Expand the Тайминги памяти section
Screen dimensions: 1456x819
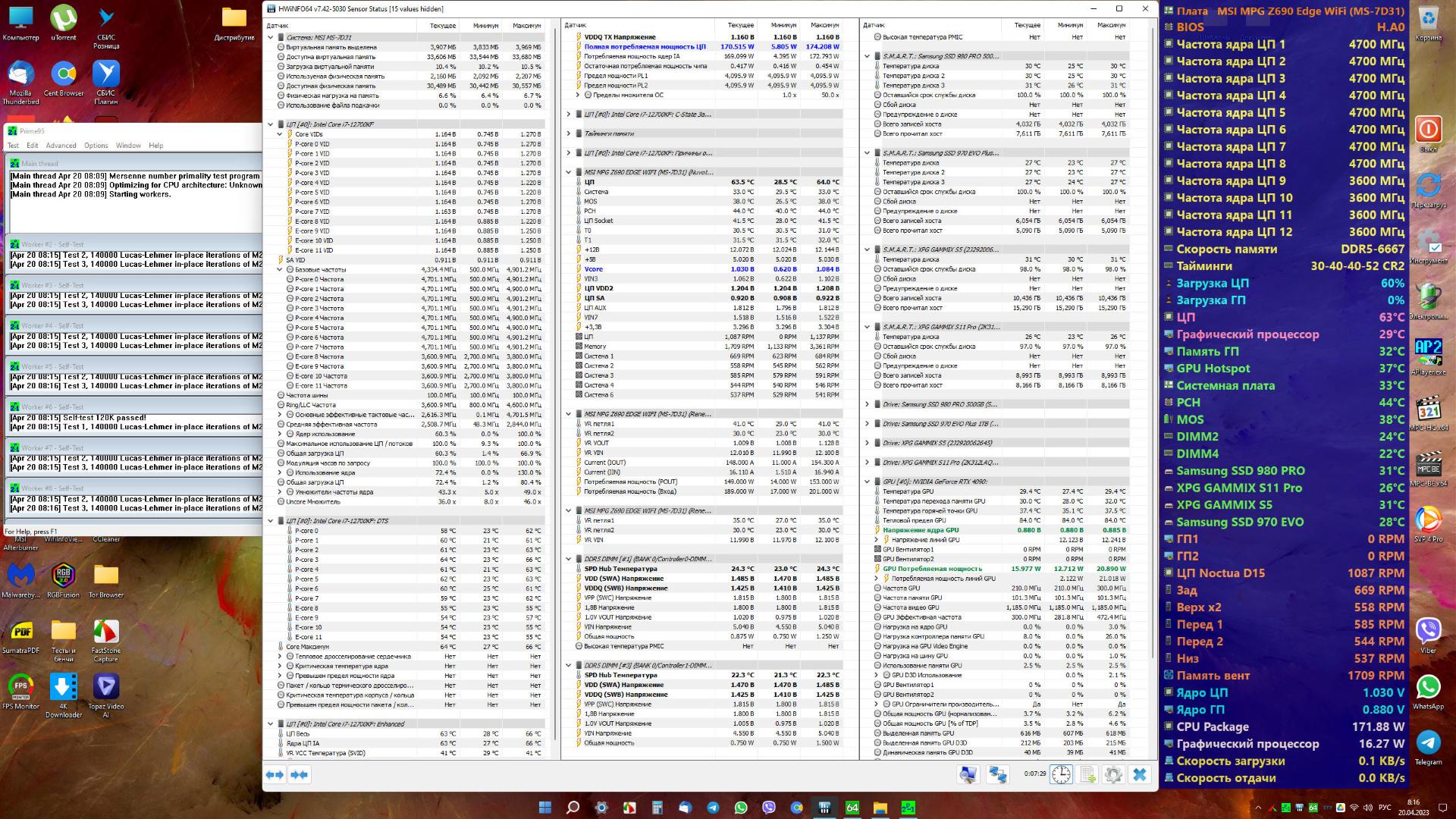tap(569, 133)
